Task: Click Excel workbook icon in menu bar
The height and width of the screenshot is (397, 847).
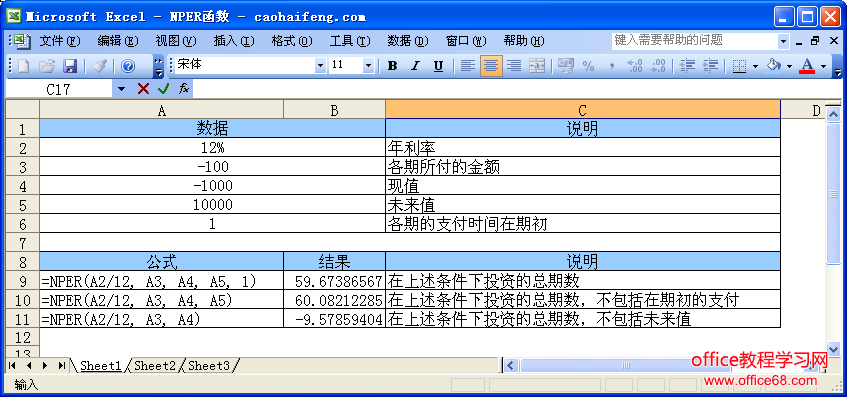Action: point(22,41)
